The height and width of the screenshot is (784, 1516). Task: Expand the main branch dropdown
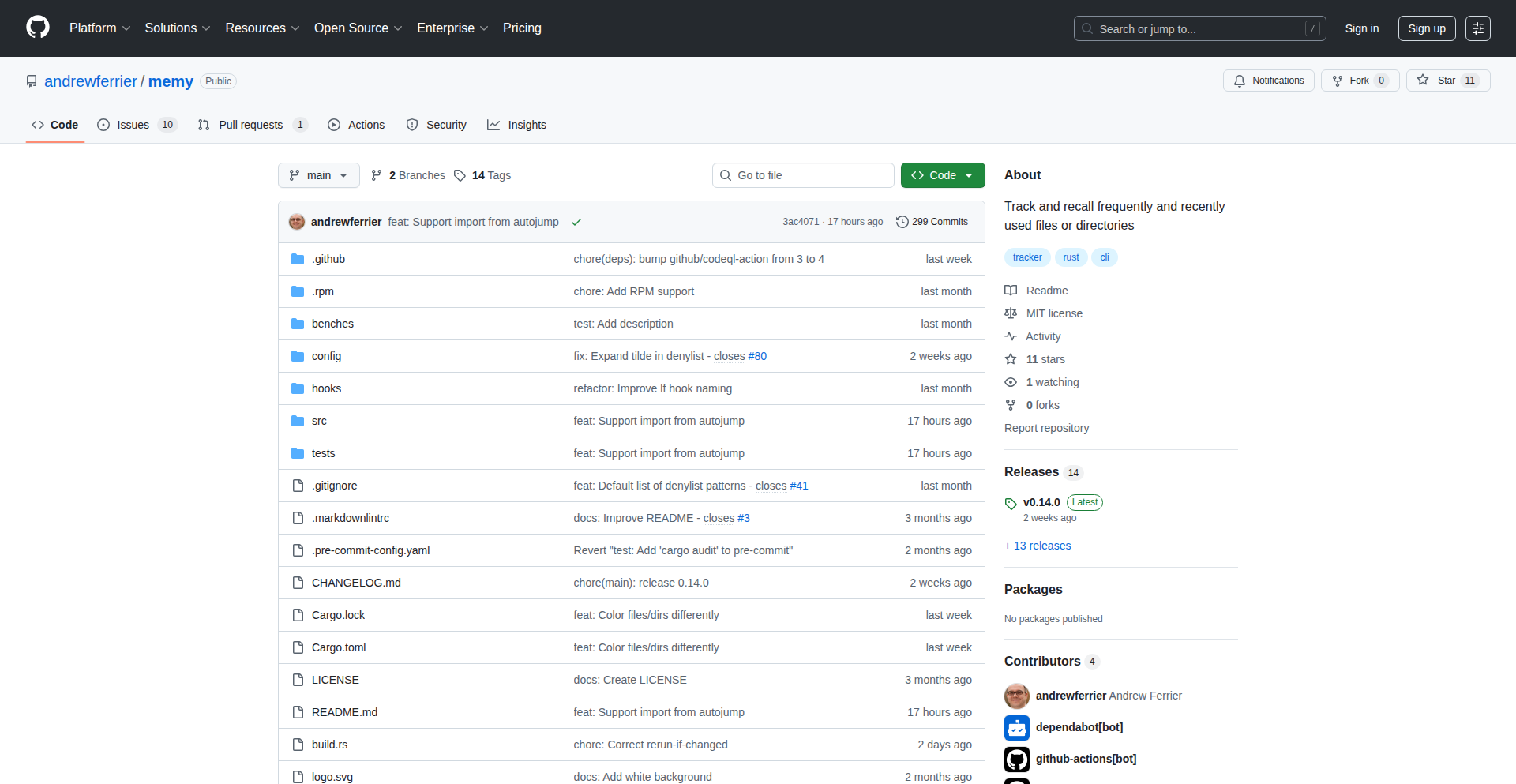pos(318,175)
